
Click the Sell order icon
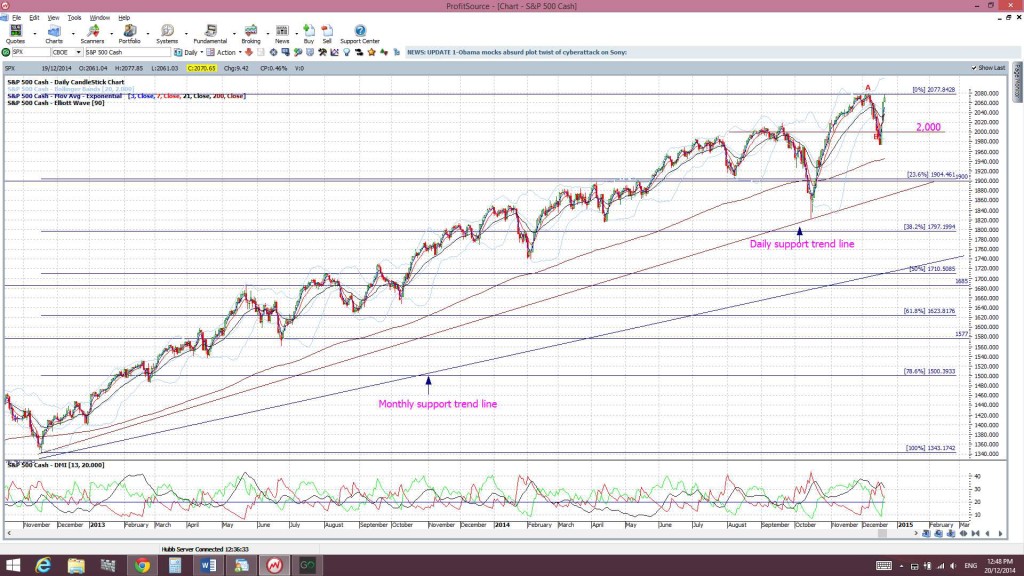coord(327,34)
